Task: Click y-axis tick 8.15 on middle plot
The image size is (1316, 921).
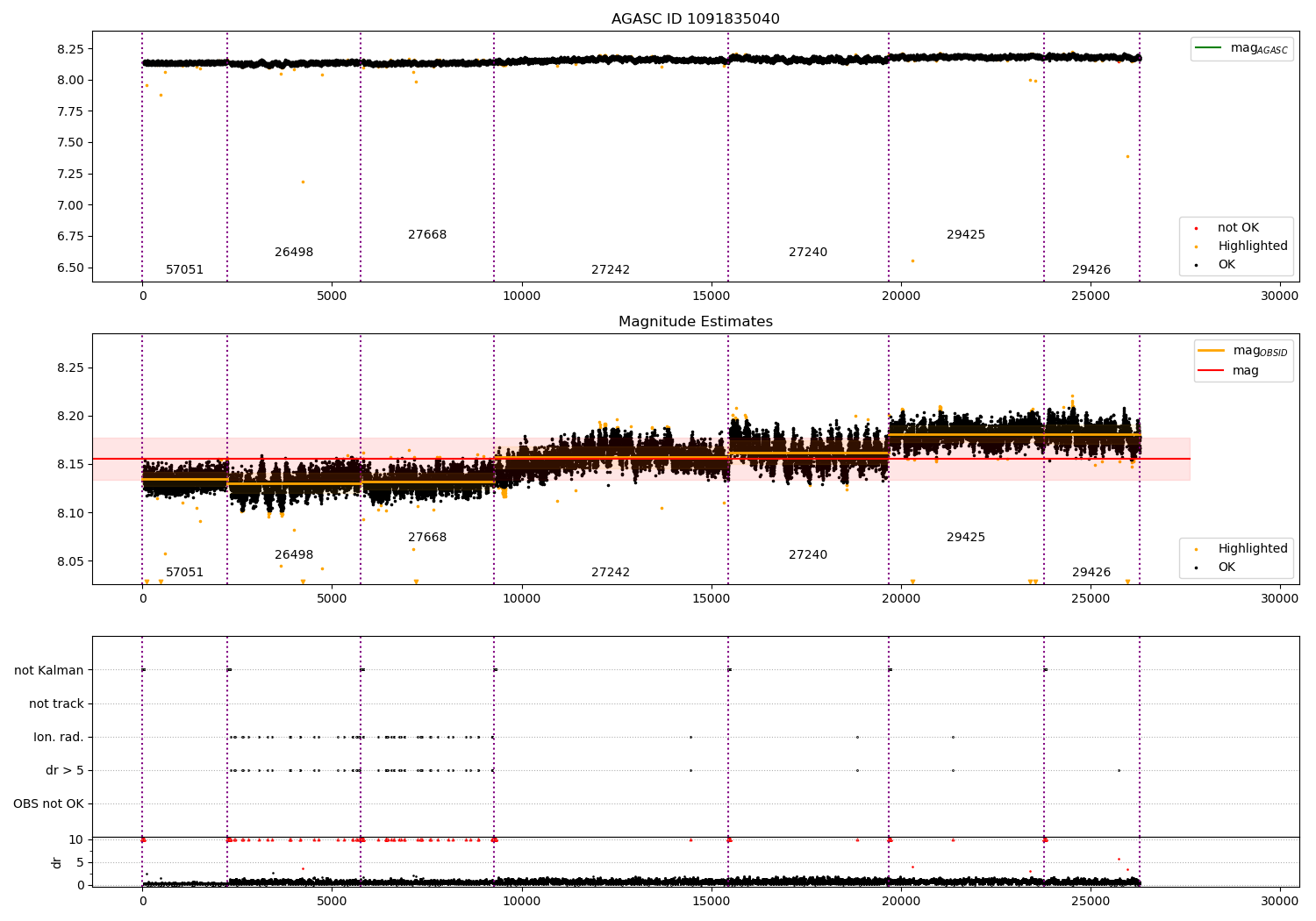Action: click(70, 465)
